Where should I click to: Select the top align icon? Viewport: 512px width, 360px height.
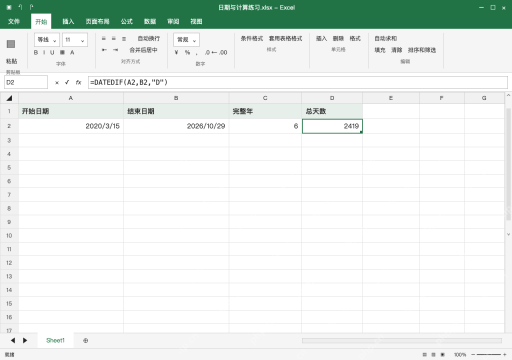tap(104, 39)
